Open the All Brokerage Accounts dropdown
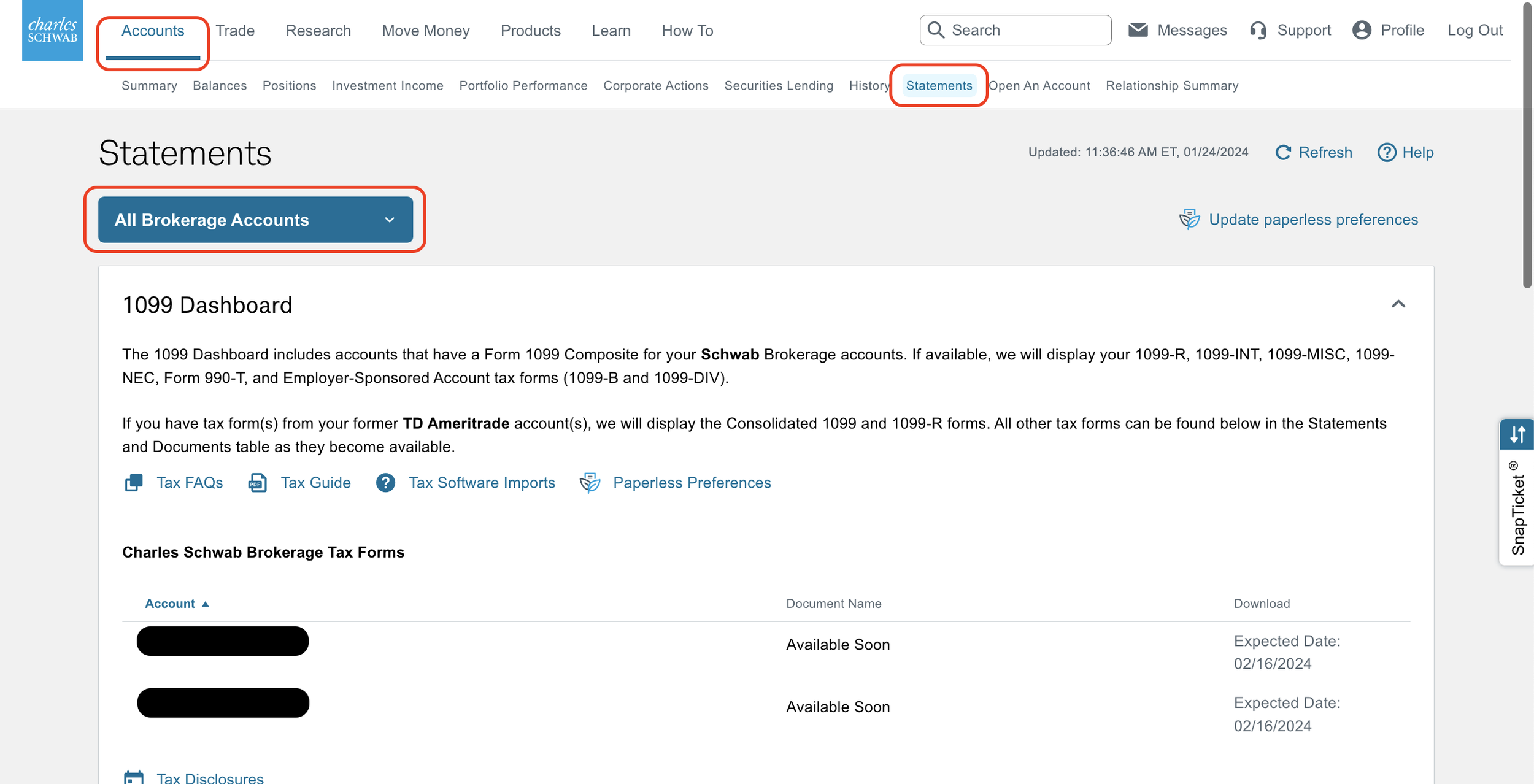 pos(255,220)
